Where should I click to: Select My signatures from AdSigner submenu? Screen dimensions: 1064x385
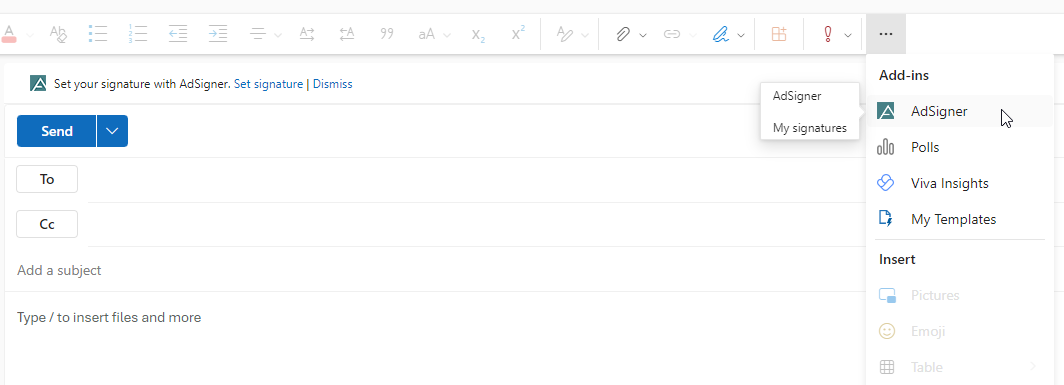810,128
